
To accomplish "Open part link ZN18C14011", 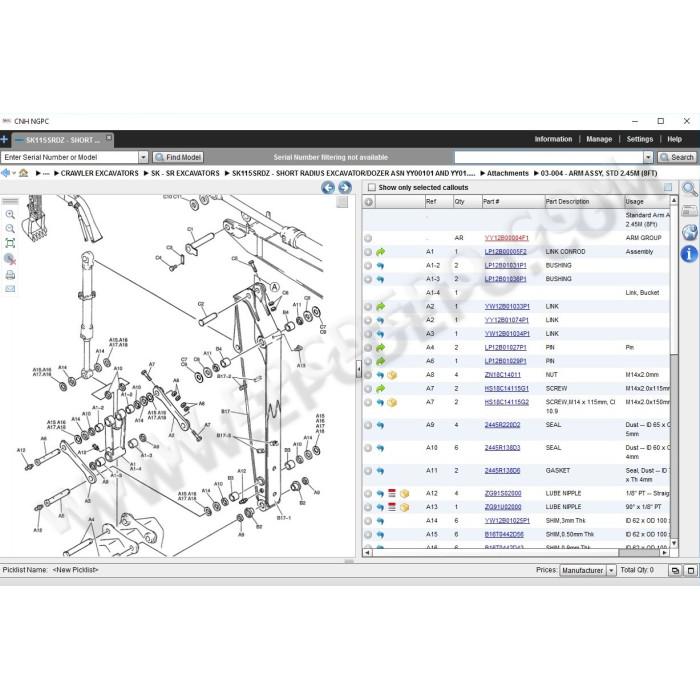I will 502,375.
